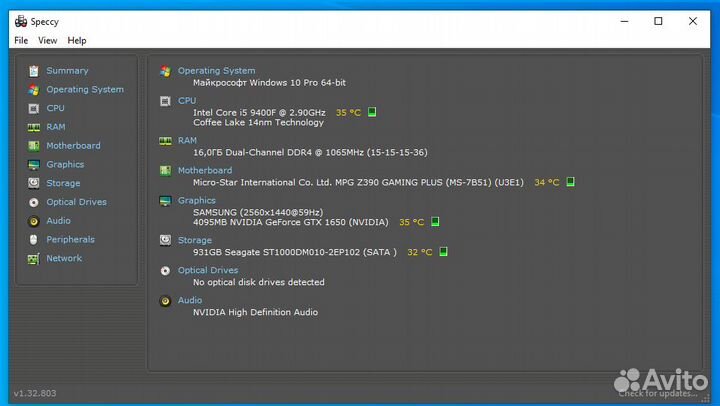
Task: Click the CPU 35 °C temperature value
Action: (348, 113)
